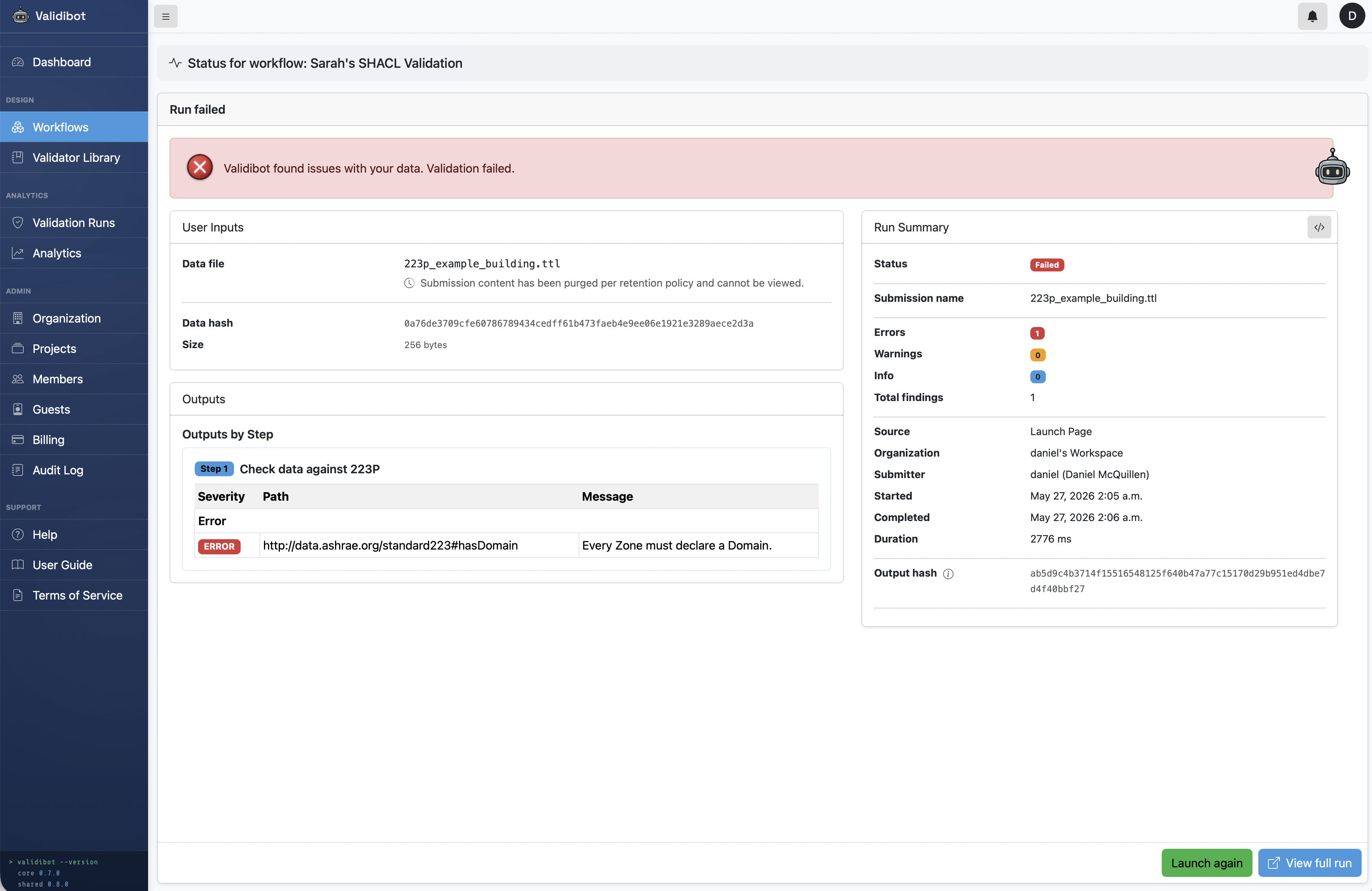1372x891 pixels.
Task: Click the Billing card icon
Action: click(18, 440)
